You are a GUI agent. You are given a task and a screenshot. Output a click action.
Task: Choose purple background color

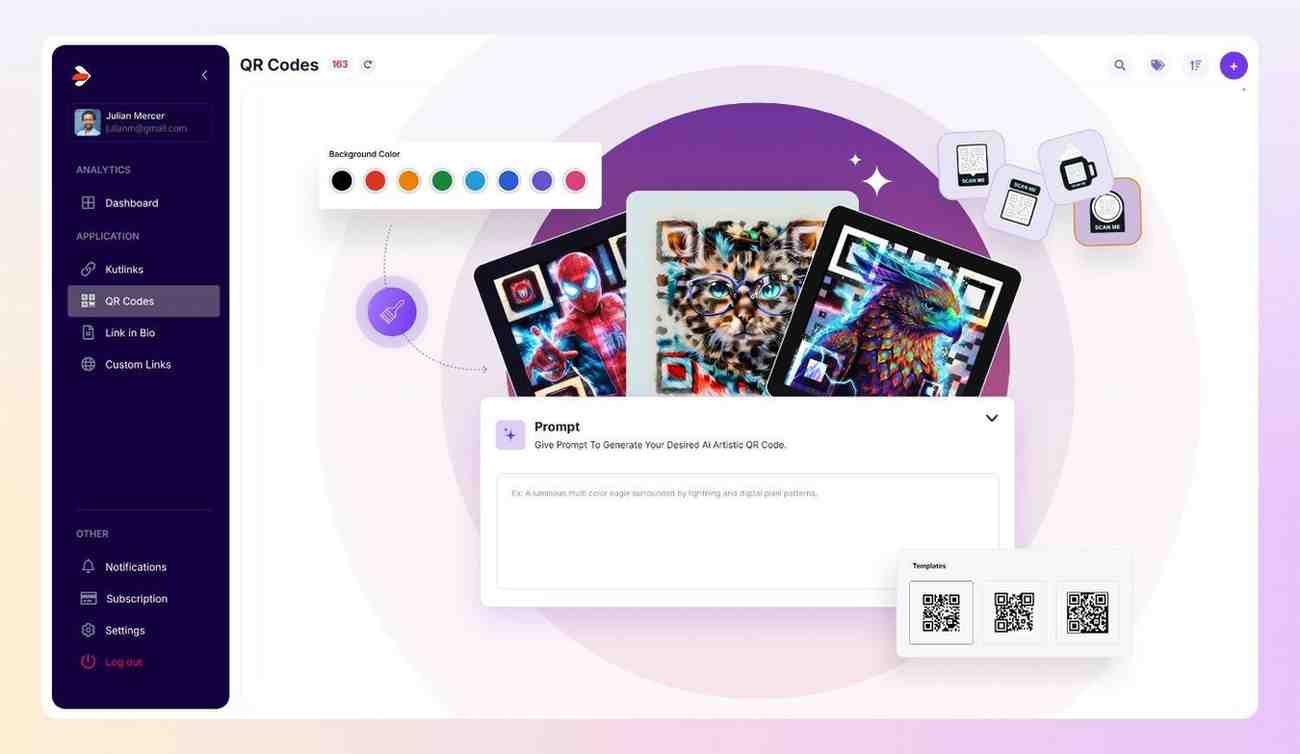[x=541, y=181]
